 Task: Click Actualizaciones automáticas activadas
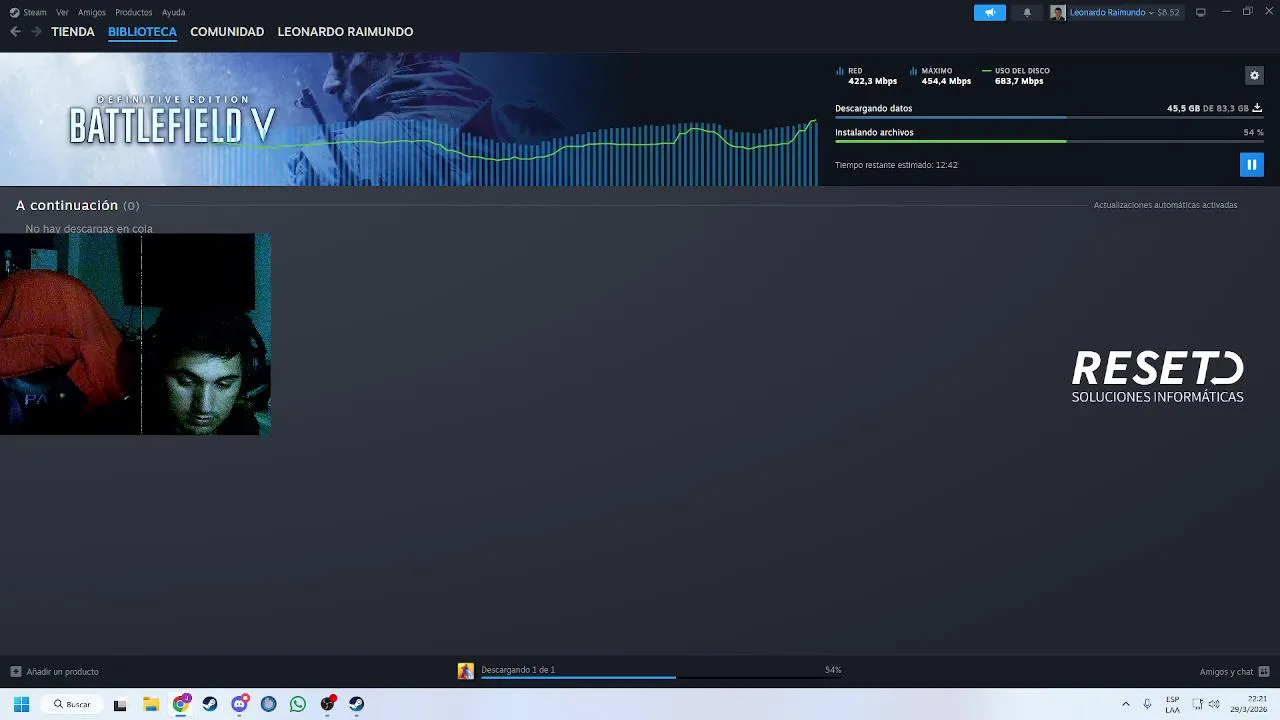1165,205
